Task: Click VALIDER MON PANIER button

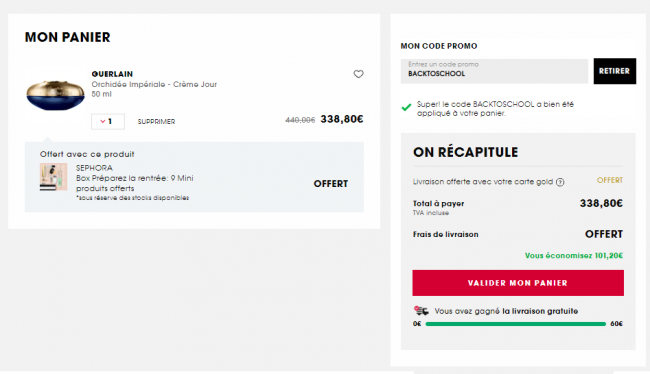Action: pyautogui.click(x=518, y=283)
